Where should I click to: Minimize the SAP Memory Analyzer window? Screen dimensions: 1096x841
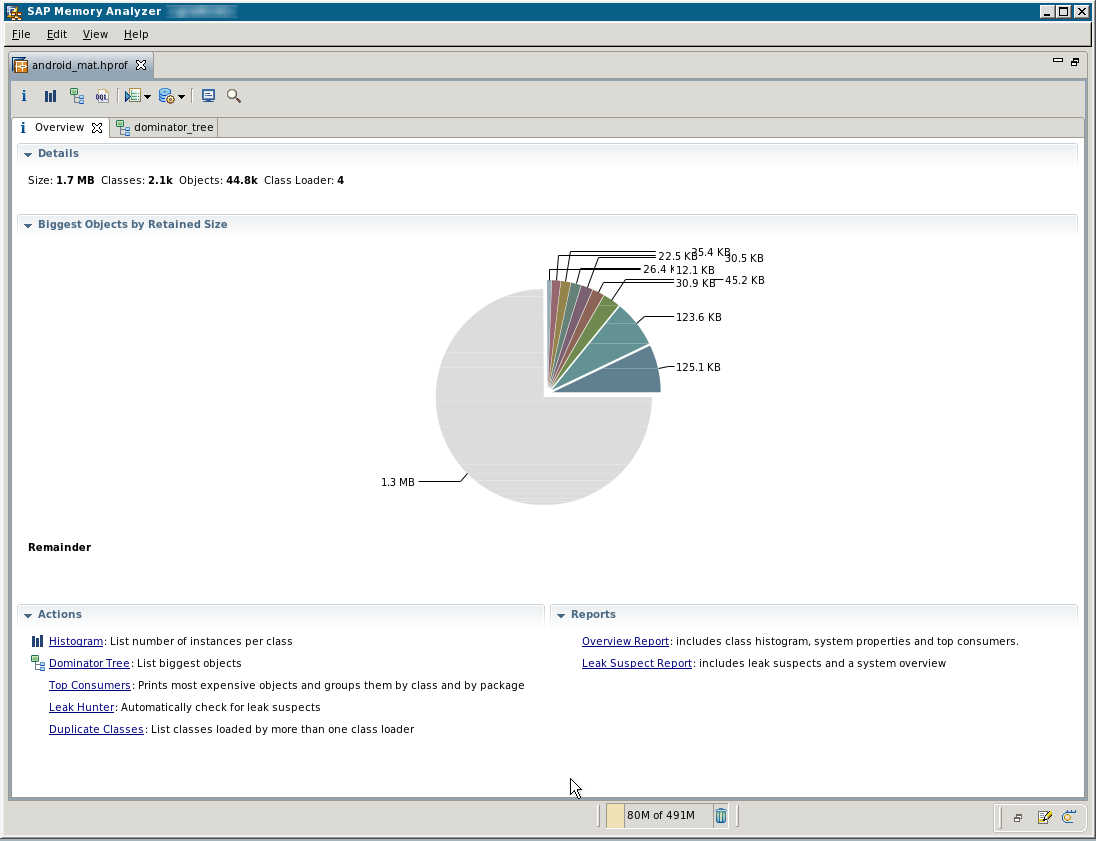click(x=1046, y=11)
